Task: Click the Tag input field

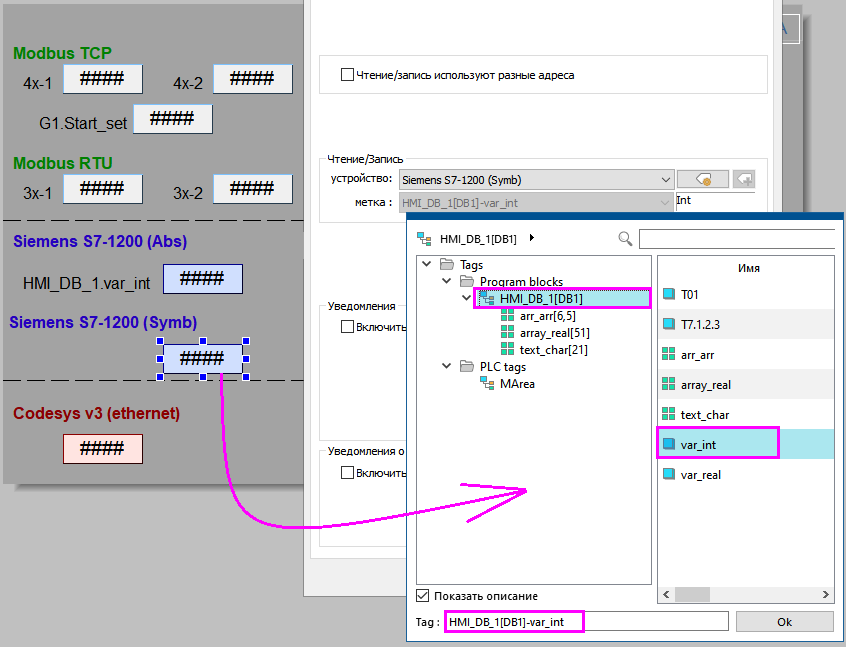Action: point(586,622)
